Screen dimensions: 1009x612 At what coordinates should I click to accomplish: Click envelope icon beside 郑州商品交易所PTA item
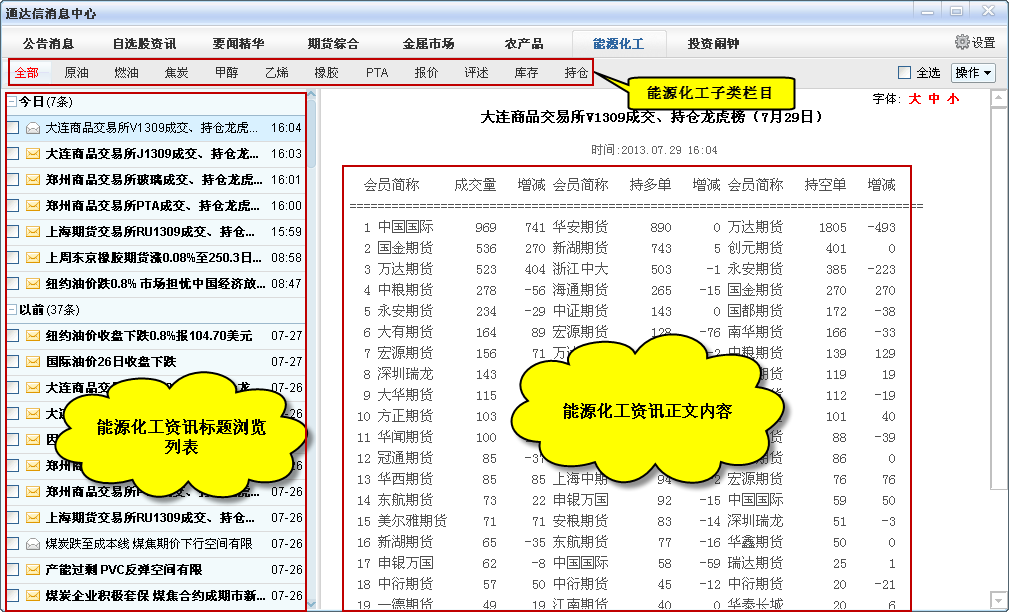(33, 206)
